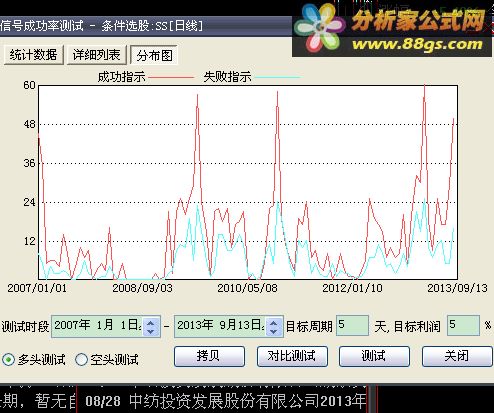Select the 多头测试 radio button
The width and height of the screenshot is (494, 413).
[8, 360]
